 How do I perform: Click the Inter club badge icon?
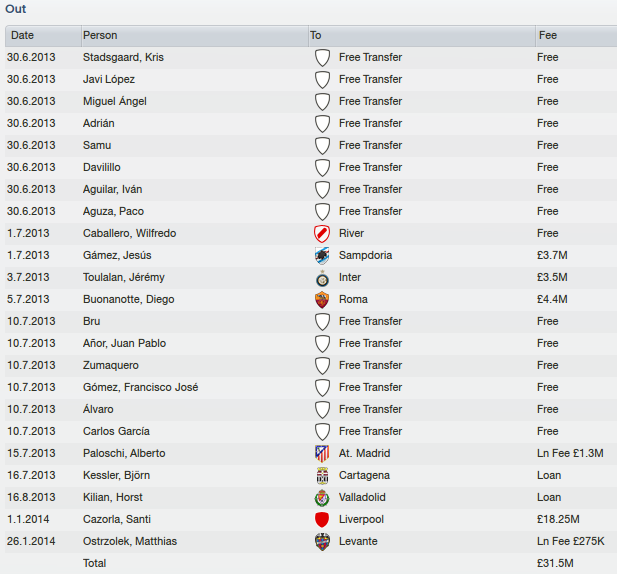(322, 278)
